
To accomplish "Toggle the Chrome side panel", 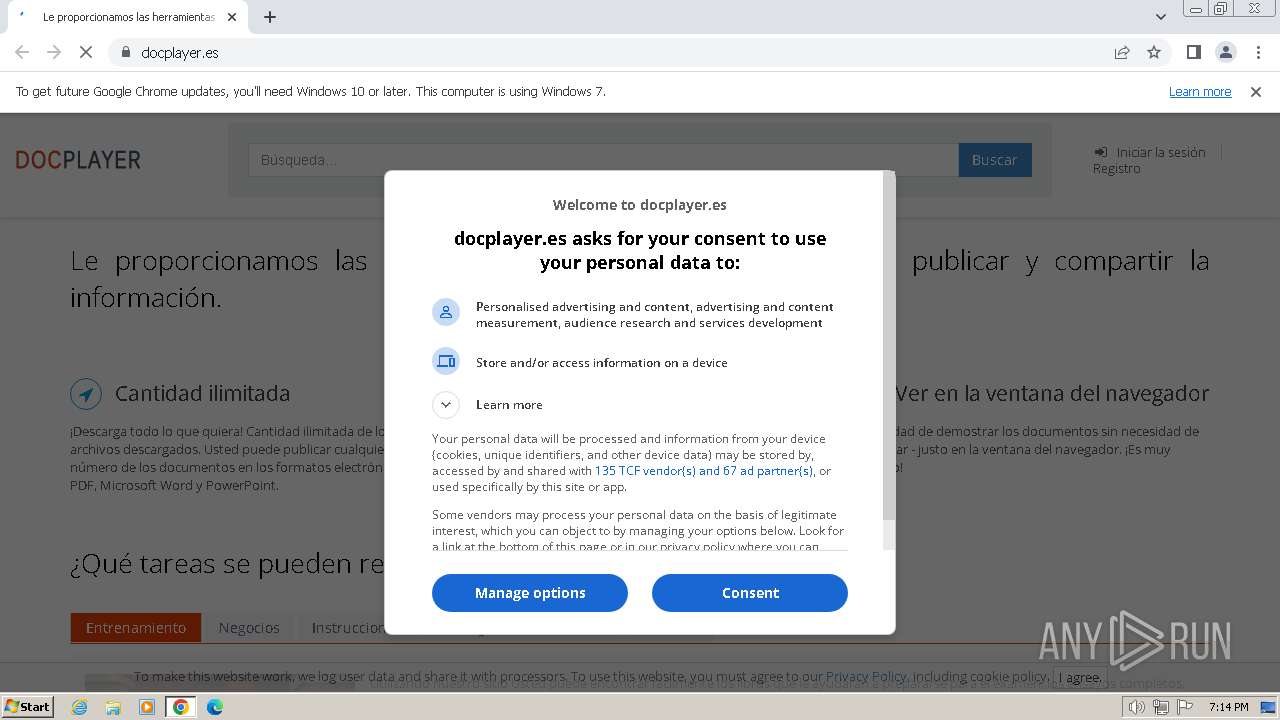I will coord(1193,53).
